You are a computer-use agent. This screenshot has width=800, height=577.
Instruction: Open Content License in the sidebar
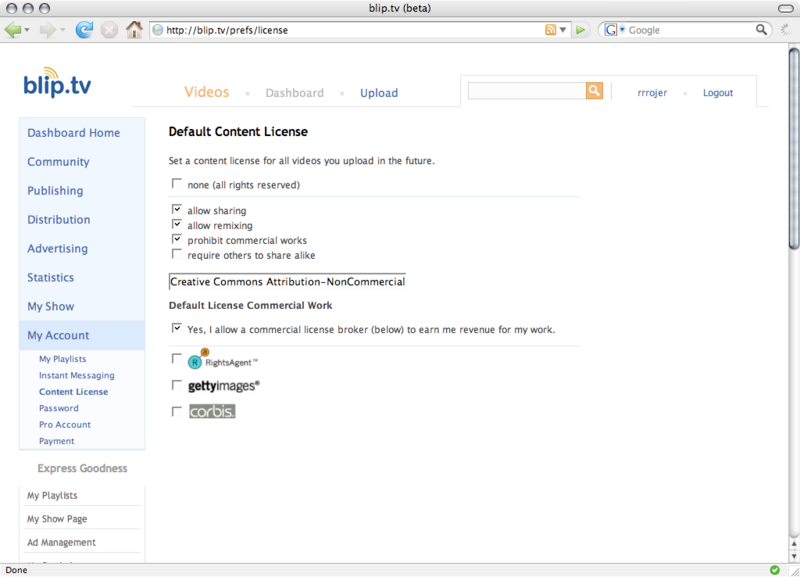[x=73, y=392]
